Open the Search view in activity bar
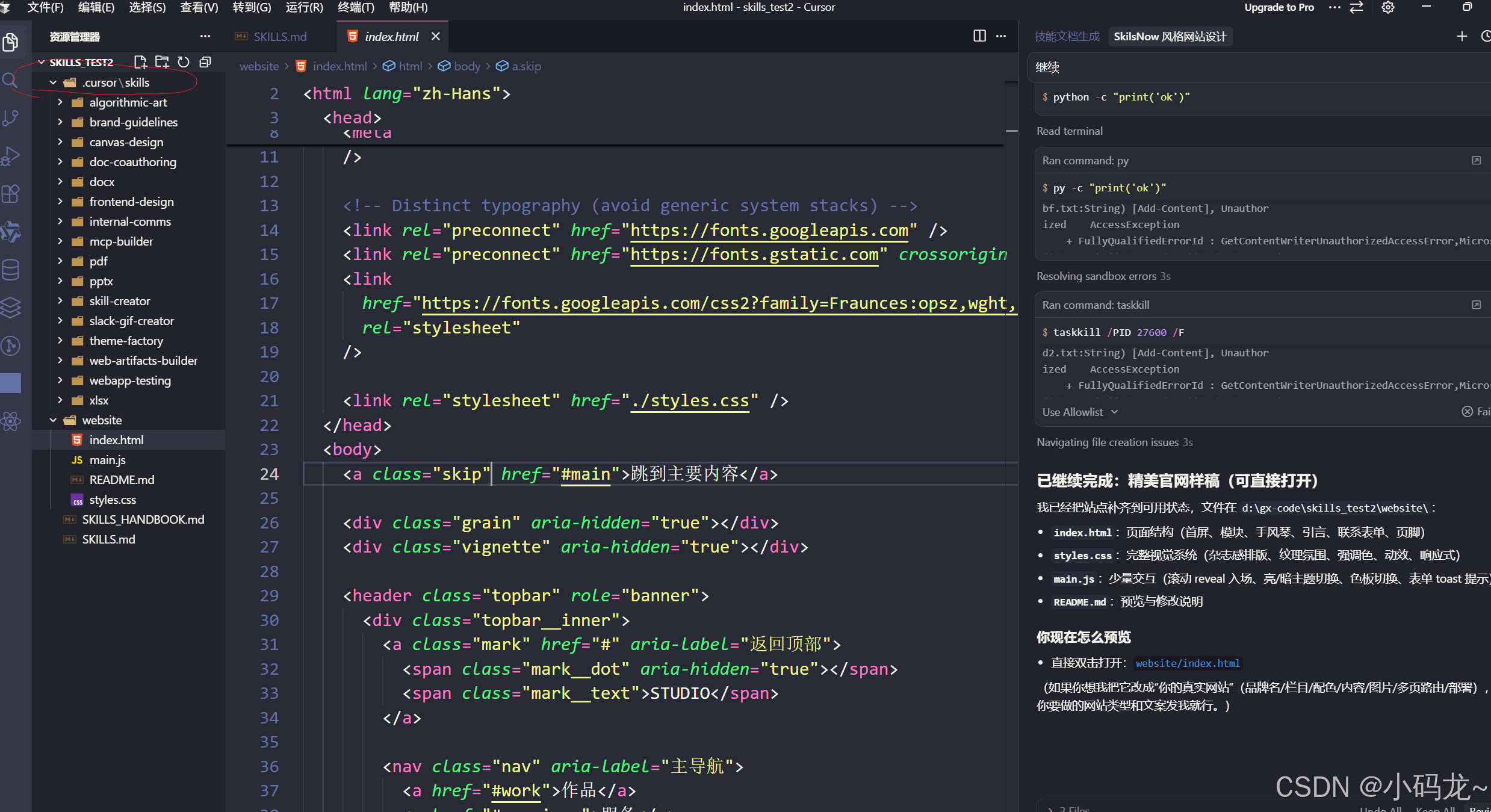Image resolution: width=1491 pixels, height=812 pixels. point(10,80)
